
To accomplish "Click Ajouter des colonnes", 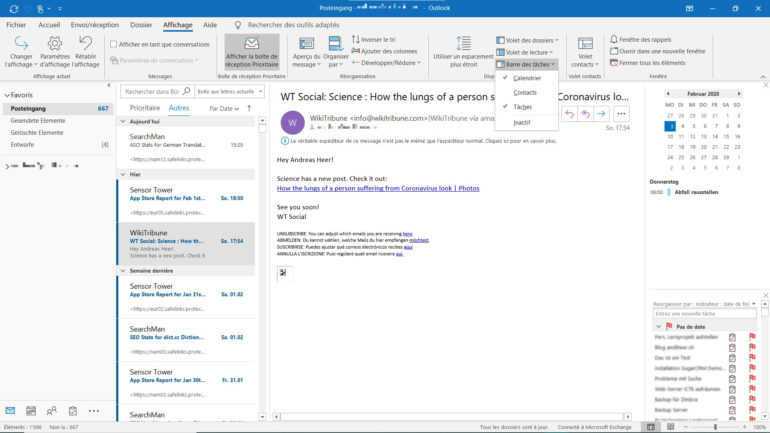I will pos(385,51).
